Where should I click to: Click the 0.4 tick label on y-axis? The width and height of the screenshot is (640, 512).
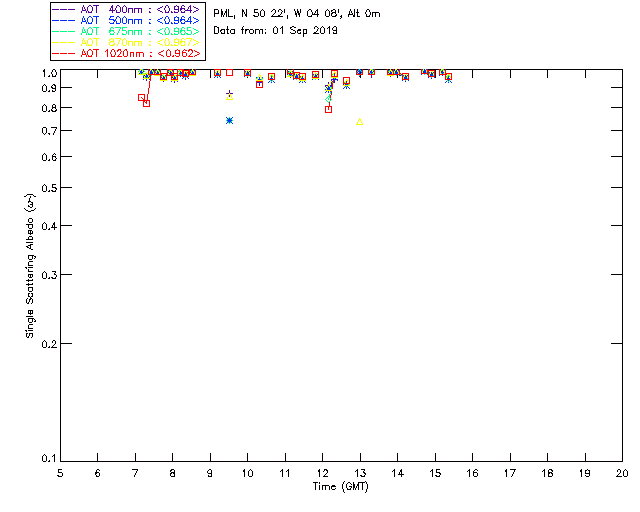(x=49, y=226)
